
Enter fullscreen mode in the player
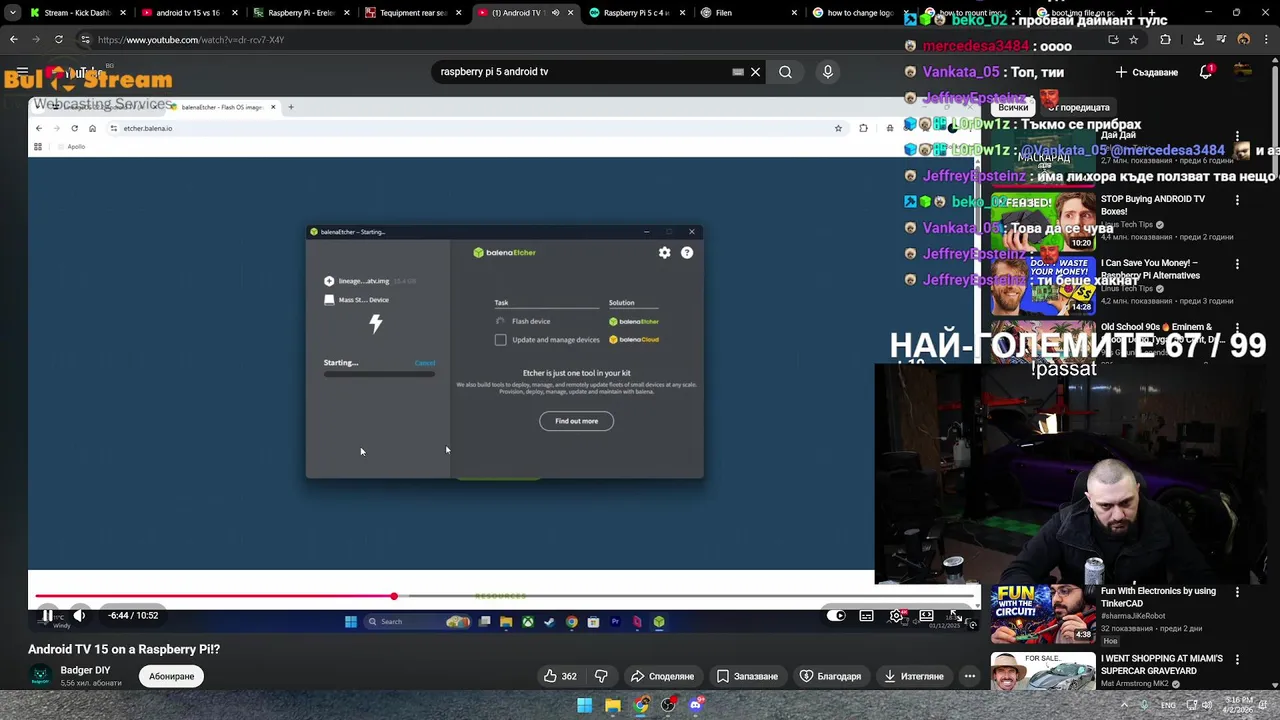click(x=956, y=615)
